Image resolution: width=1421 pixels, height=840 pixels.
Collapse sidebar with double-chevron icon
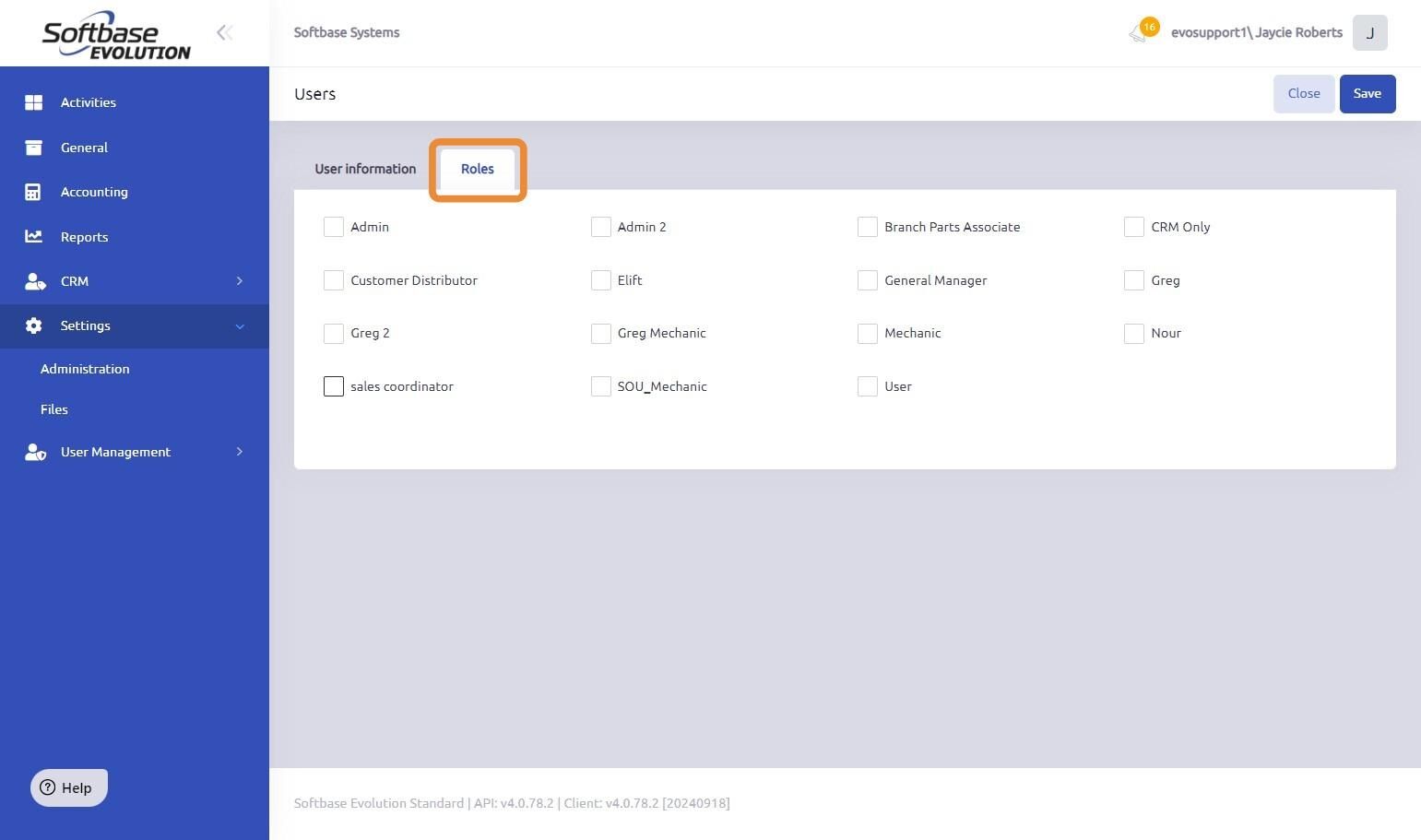point(224,33)
